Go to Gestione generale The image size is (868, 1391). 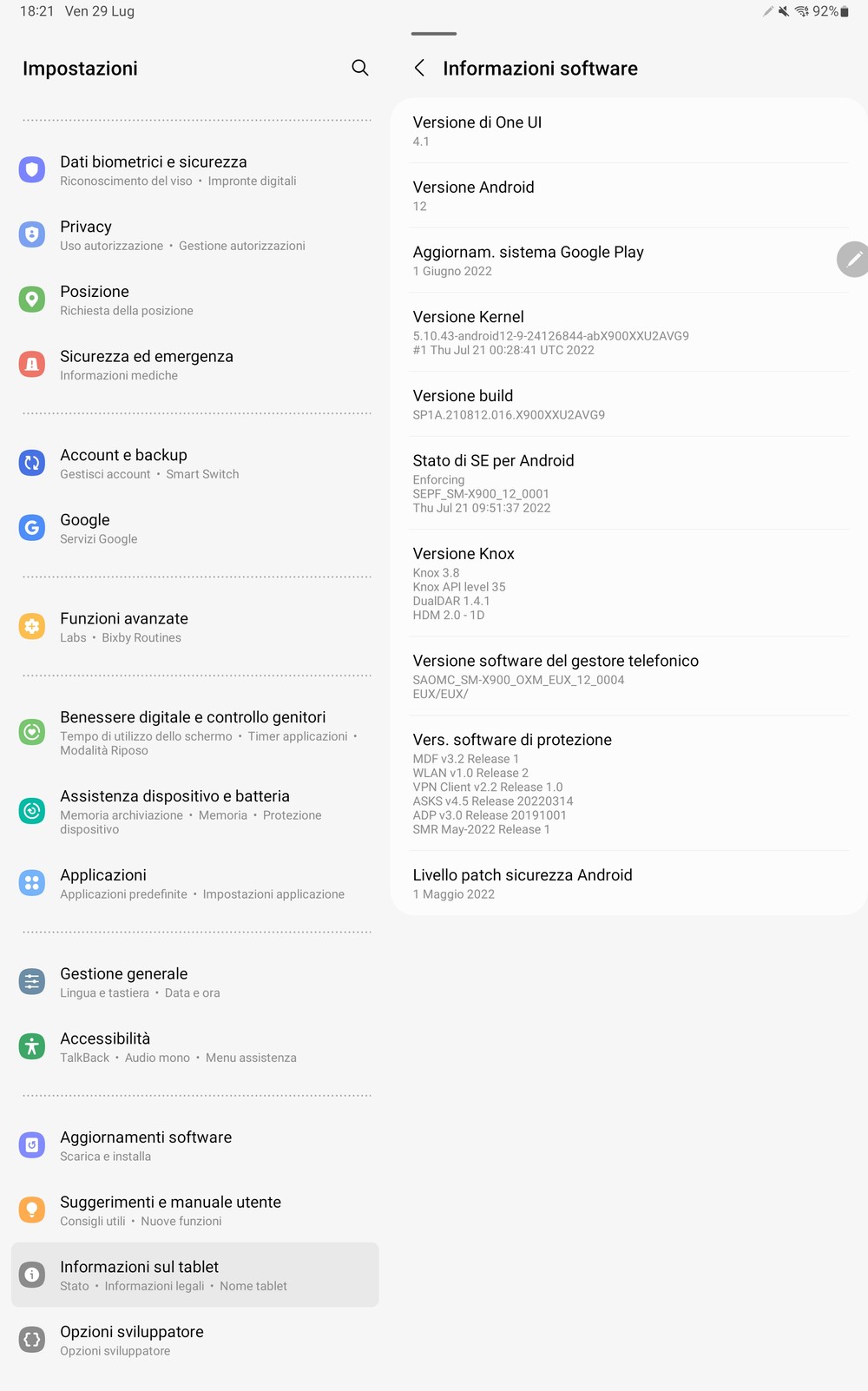tap(195, 982)
